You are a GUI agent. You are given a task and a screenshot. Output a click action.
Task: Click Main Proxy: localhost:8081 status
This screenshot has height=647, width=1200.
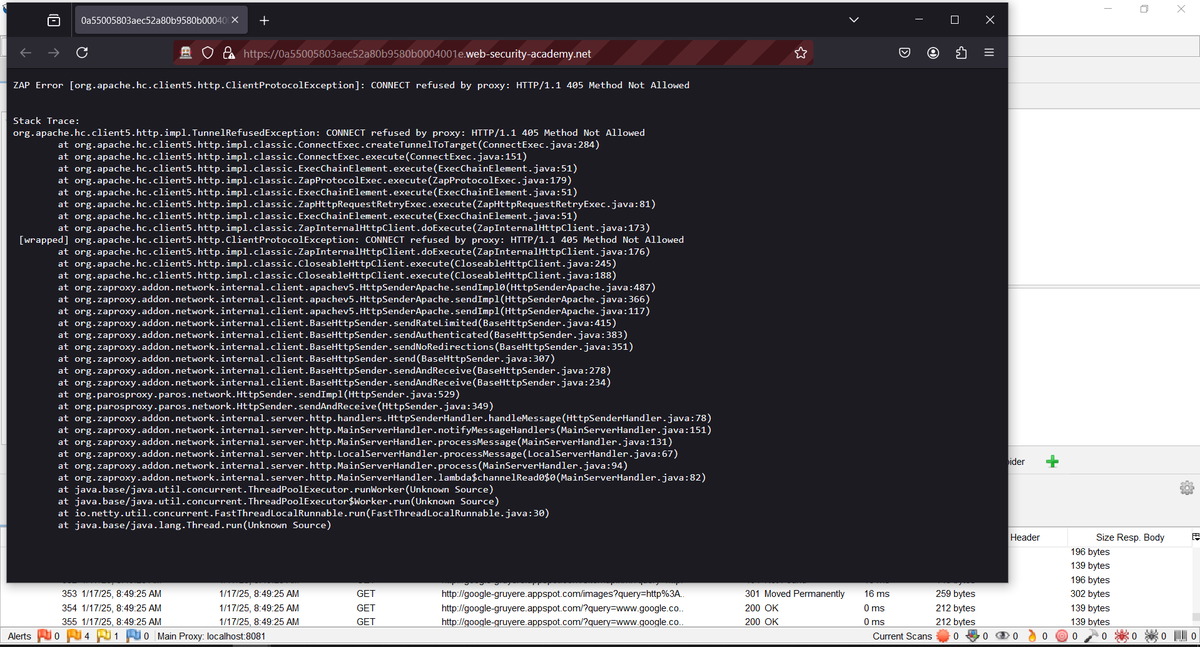pos(211,636)
